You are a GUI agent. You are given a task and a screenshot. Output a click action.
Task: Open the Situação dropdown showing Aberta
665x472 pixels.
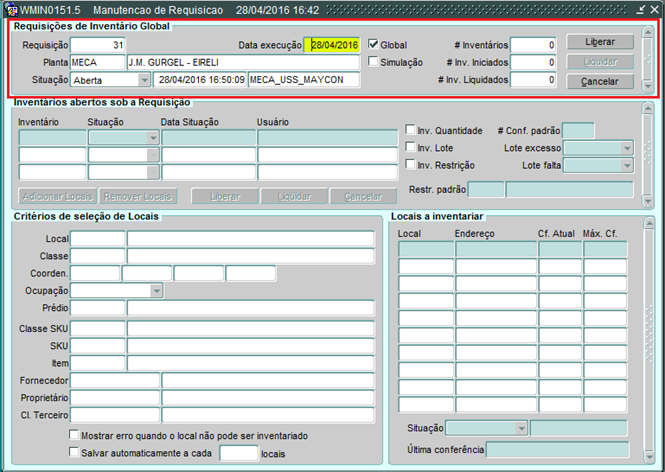pos(144,80)
